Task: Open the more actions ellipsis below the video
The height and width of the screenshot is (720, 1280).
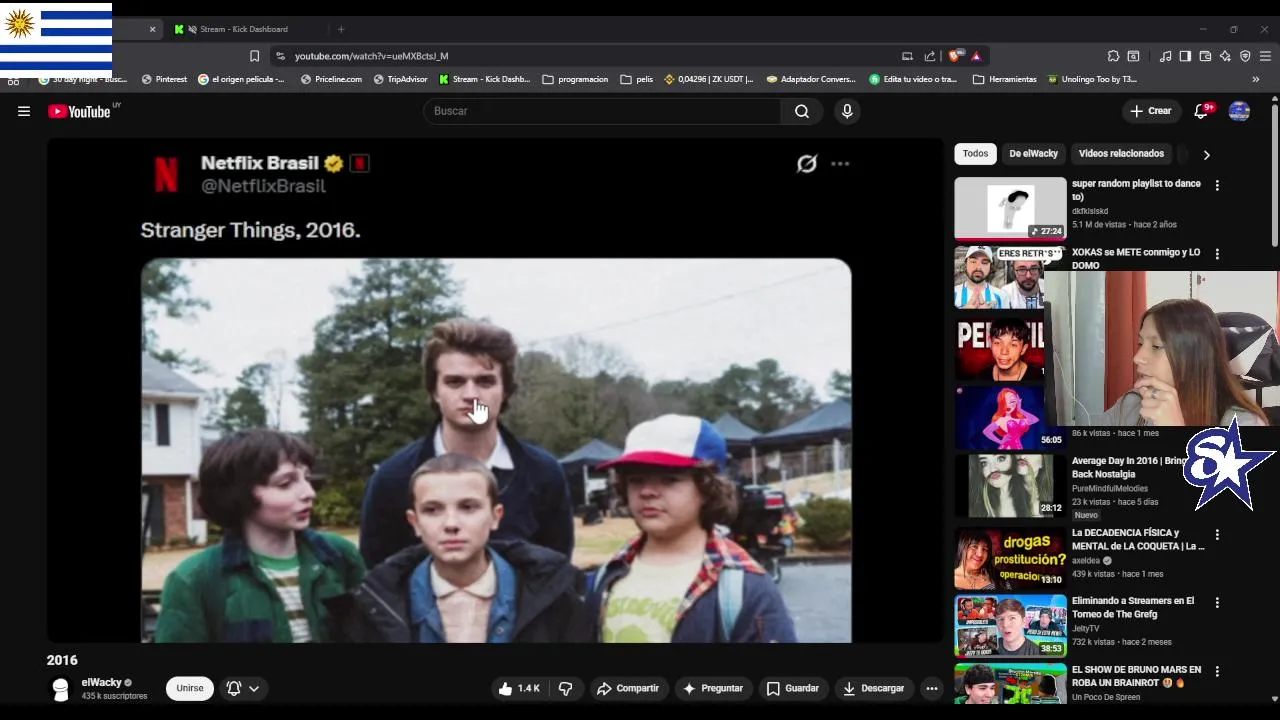Action: click(x=932, y=688)
